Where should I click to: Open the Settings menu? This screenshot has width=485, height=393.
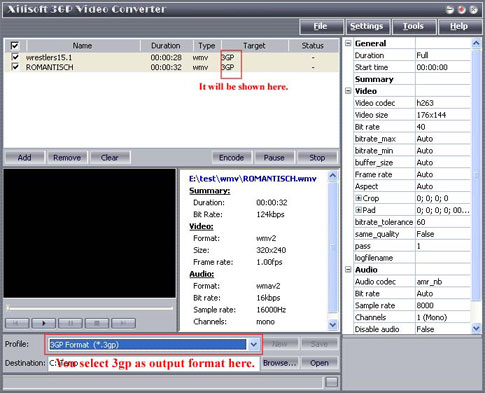pos(367,26)
